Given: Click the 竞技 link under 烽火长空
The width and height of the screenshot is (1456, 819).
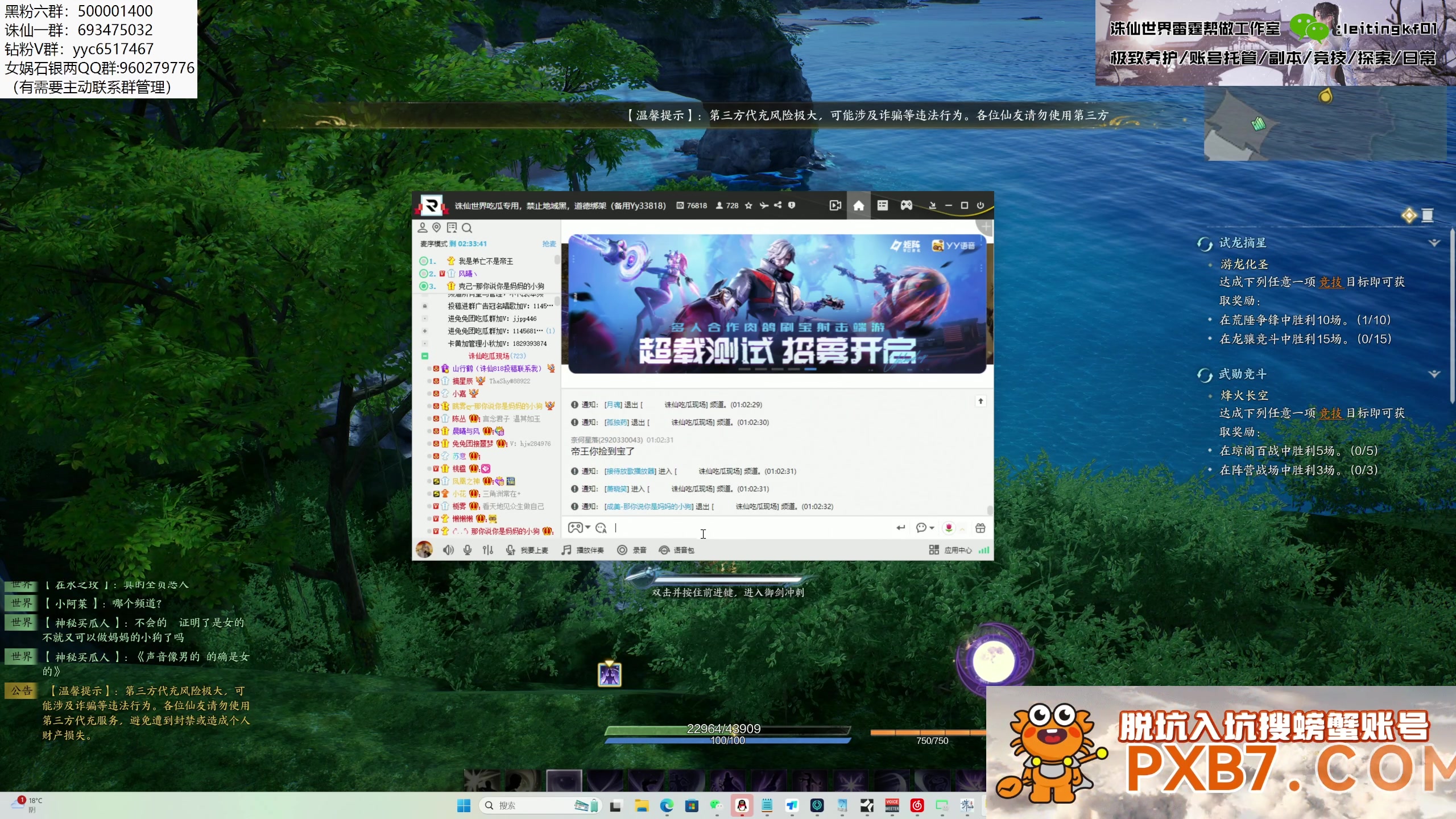Looking at the screenshot, I should coord(1331,413).
